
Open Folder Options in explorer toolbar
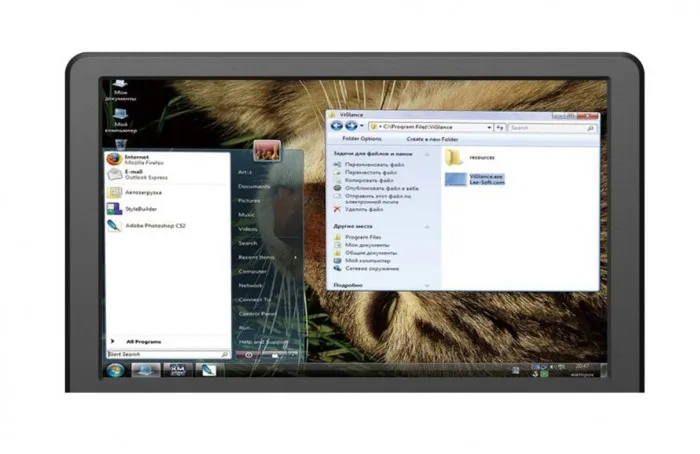362,139
